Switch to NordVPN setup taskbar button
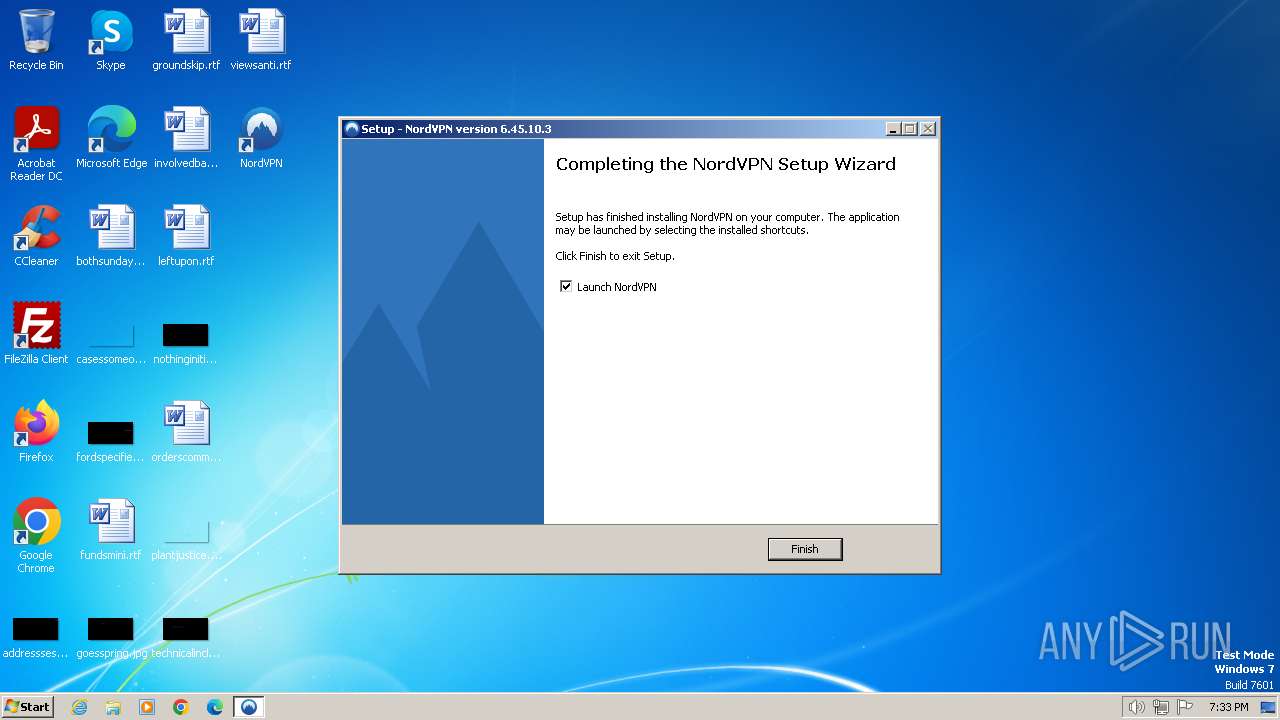Viewport: 1280px width, 720px height. tap(249, 707)
